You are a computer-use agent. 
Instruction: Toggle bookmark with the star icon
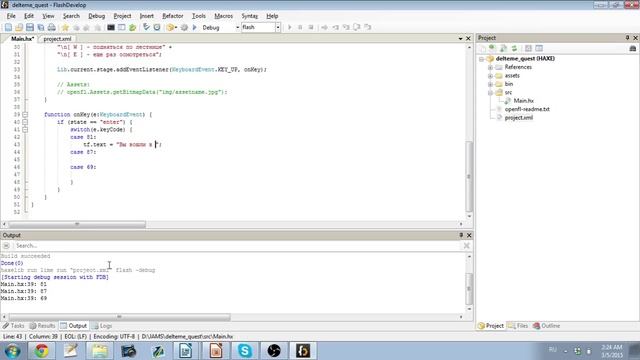click(65, 27)
